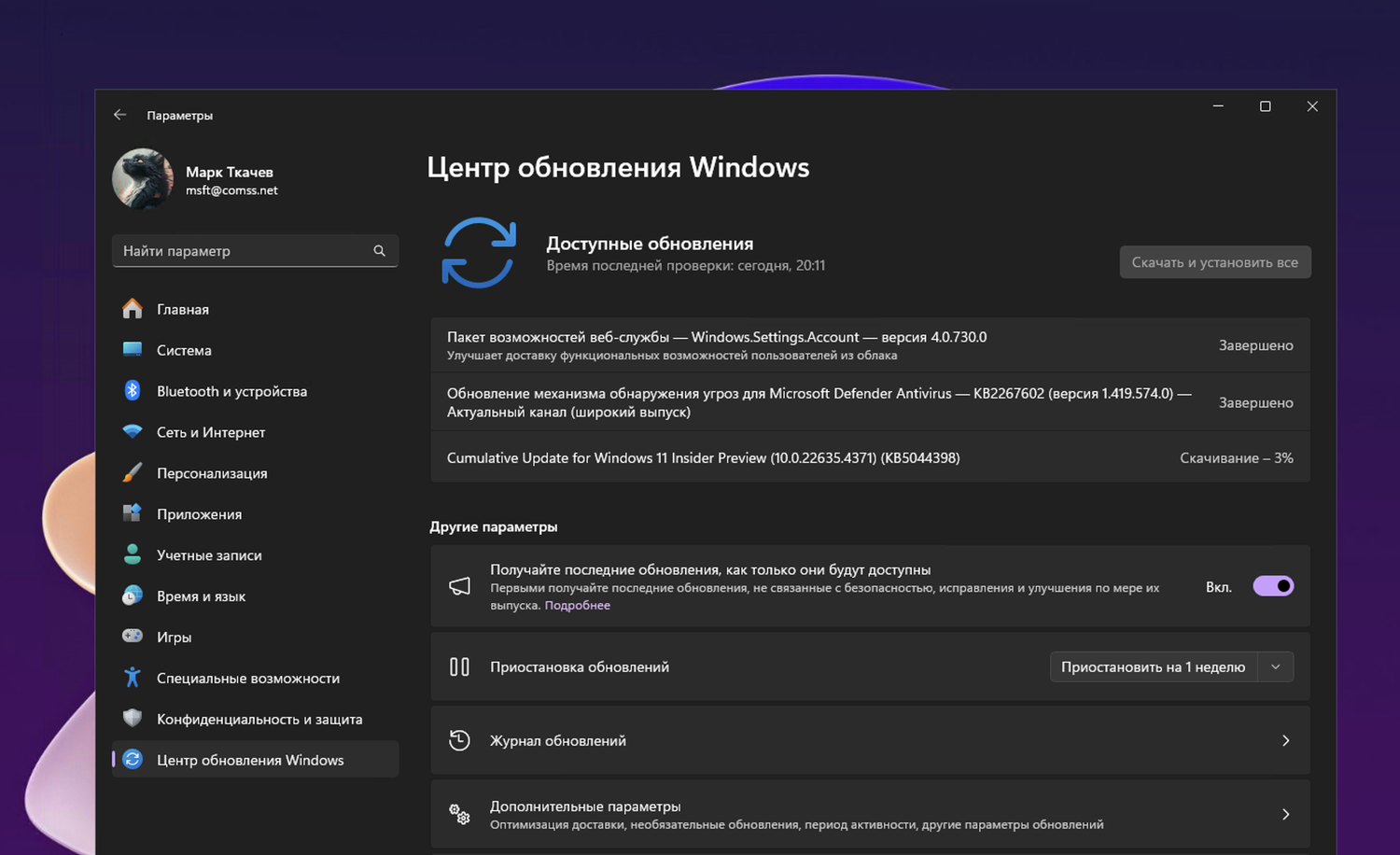Maximize the Параметры window
This screenshot has width=1400, height=855.
coord(1266,106)
